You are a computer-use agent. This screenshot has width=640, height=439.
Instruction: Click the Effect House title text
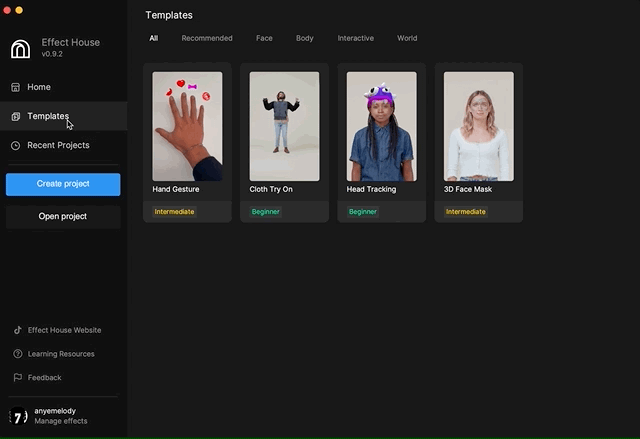(x=71, y=42)
